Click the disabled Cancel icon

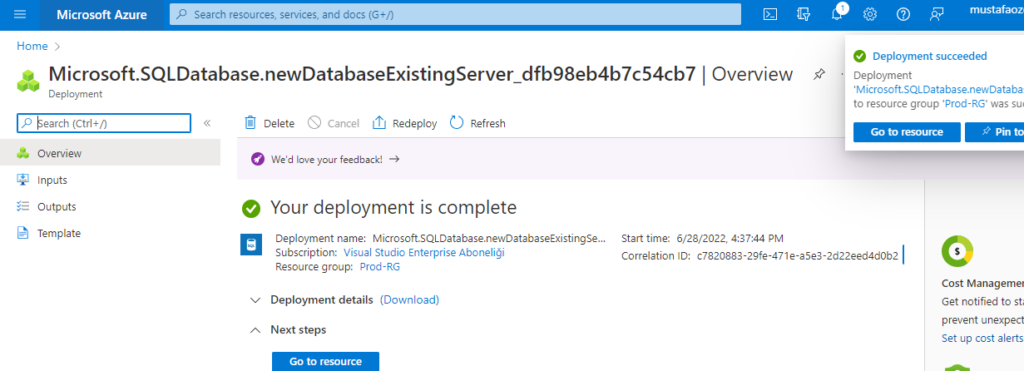(314, 123)
